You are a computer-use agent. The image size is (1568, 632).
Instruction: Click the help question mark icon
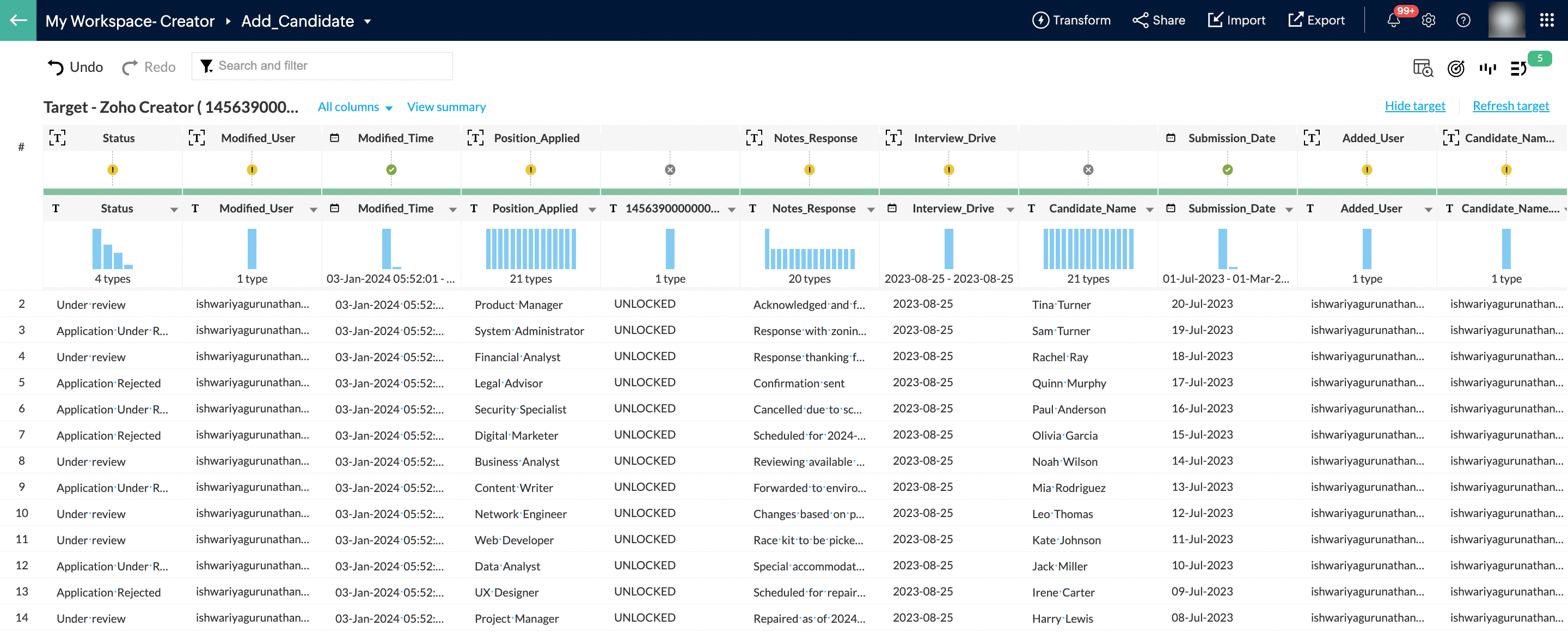[1463, 20]
